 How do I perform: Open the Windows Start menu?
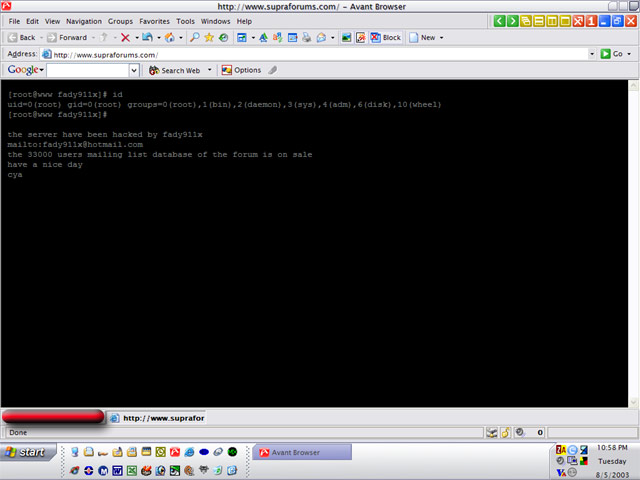click(26, 453)
